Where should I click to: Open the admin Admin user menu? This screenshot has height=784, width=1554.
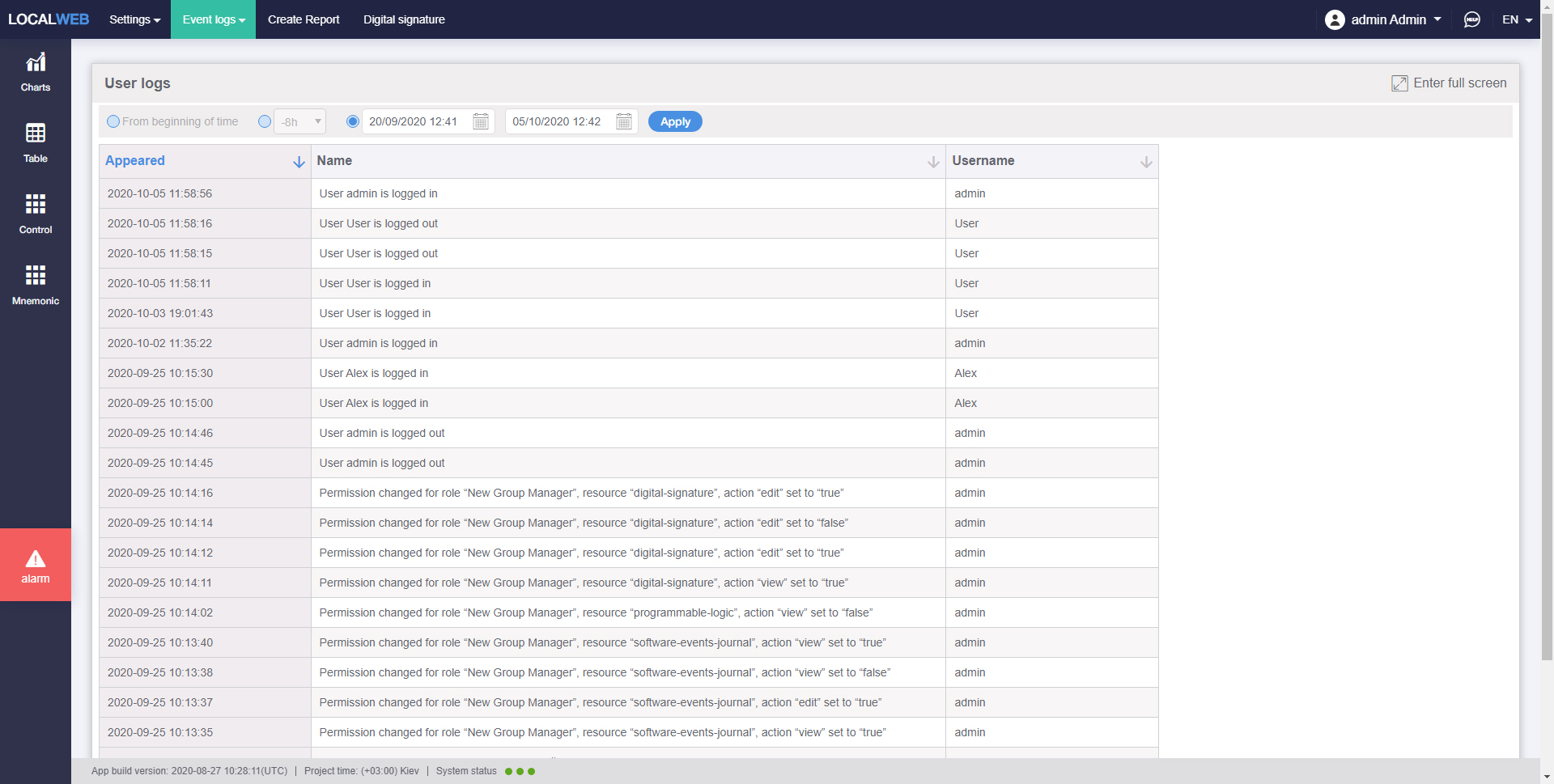[x=1383, y=19]
